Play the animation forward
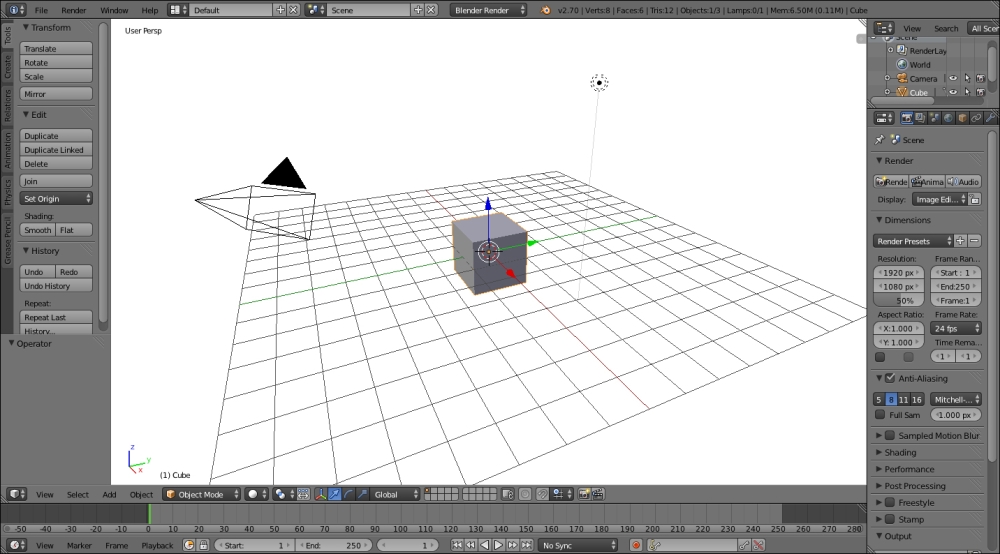The height and width of the screenshot is (554, 1000). (x=498, y=545)
